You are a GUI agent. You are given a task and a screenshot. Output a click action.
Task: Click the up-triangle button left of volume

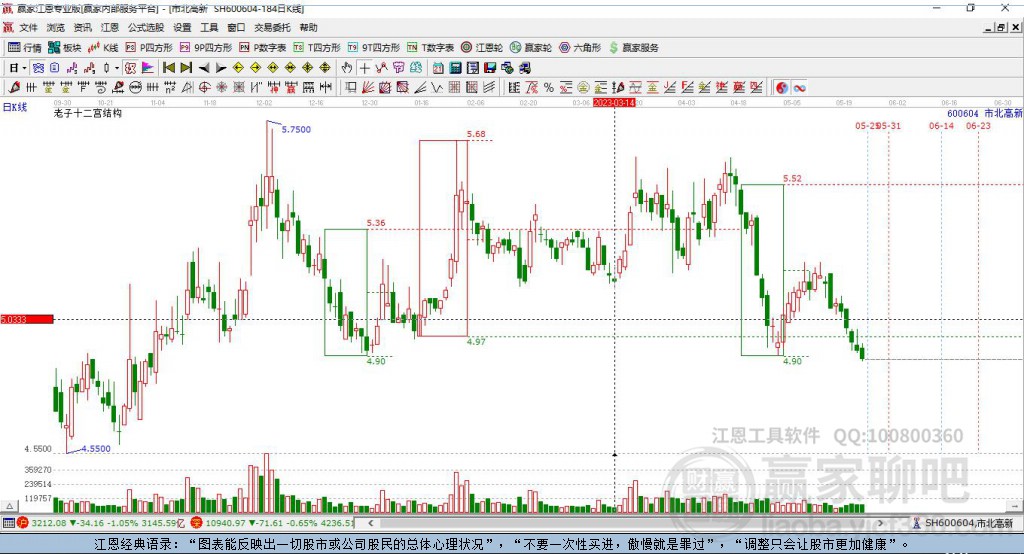point(9,506)
